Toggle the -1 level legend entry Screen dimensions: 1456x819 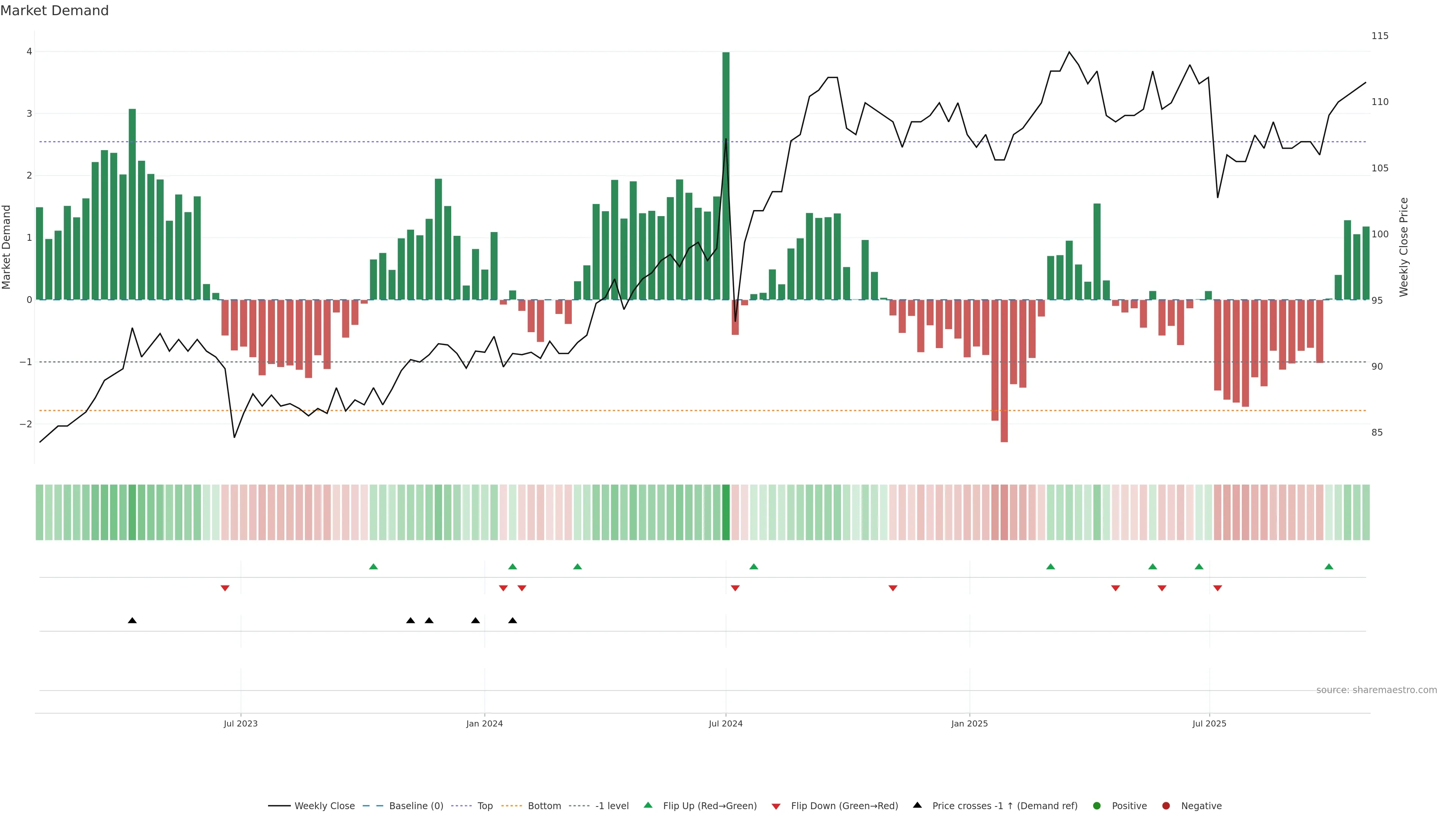[612, 806]
